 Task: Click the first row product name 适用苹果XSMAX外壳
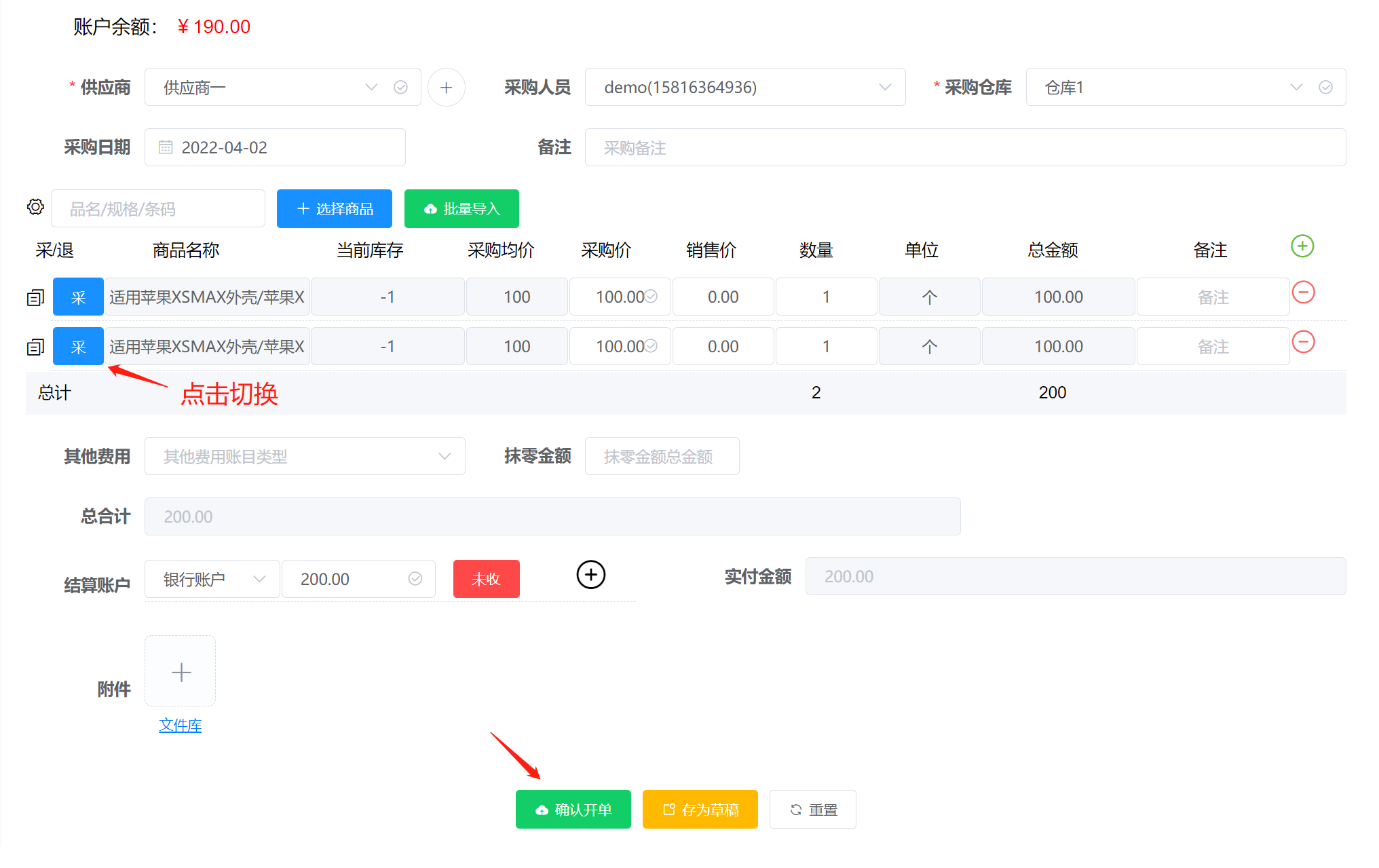point(207,297)
